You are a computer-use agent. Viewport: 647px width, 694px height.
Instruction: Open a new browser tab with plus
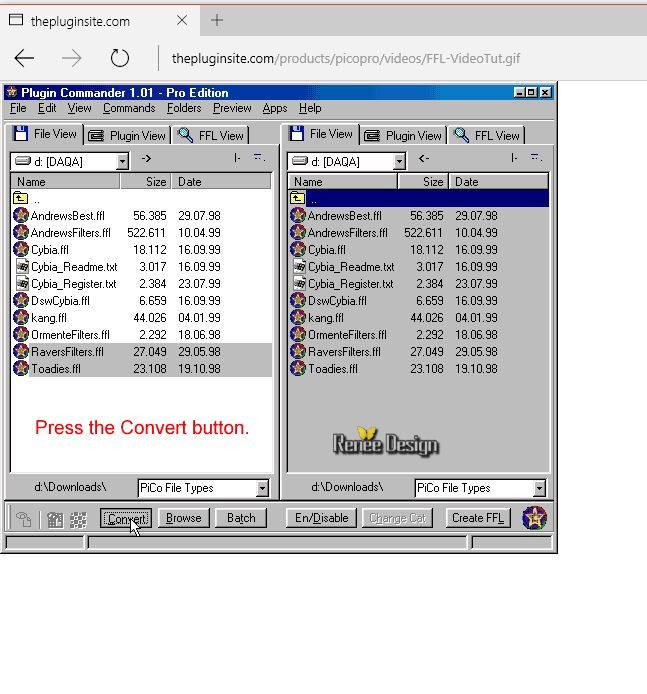tap(217, 20)
